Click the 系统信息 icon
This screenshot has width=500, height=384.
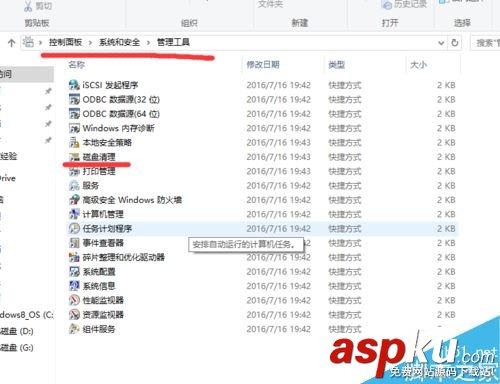click(74, 286)
